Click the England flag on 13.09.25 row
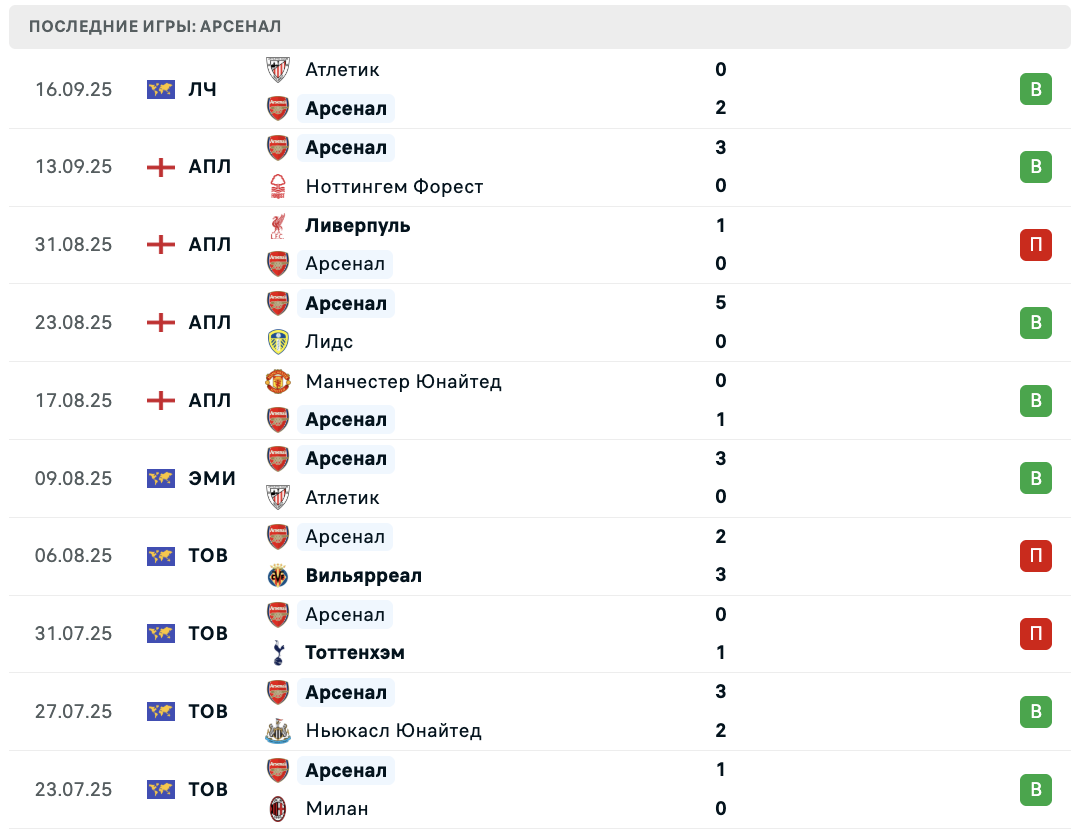The width and height of the screenshot is (1080, 834). (160, 167)
